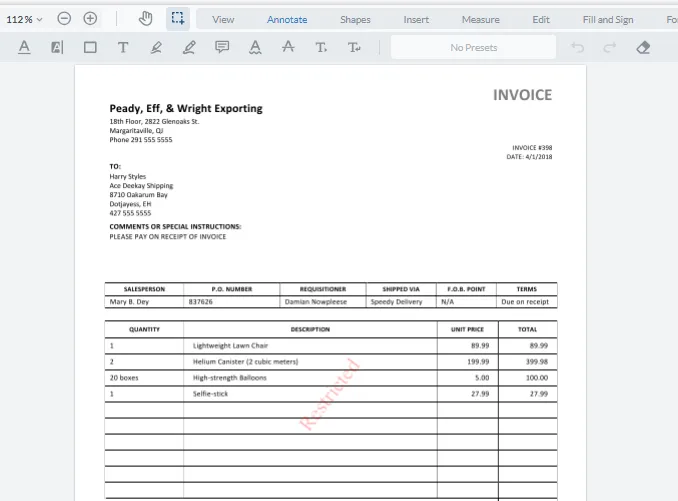Select the text highlight tool
This screenshot has width=678, height=501.
click(x=57, y=47)
